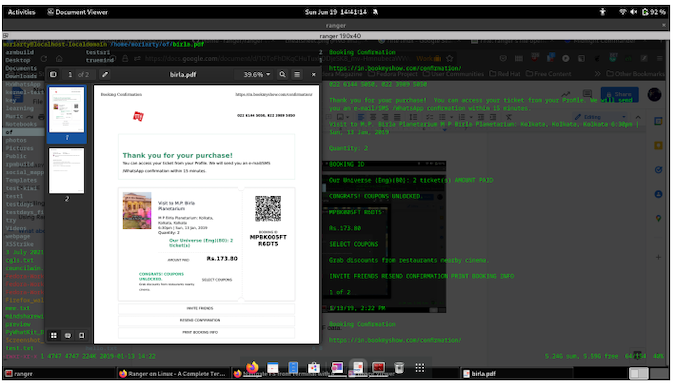Toggle the sidebar in Document Viewer
This screenshot has width=675, height=389.
(x=53, y=74)
